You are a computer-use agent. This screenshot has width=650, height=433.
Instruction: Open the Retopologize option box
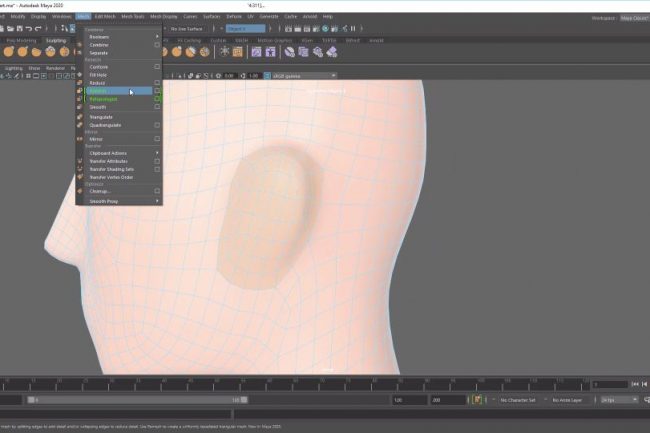click(157, 99)
